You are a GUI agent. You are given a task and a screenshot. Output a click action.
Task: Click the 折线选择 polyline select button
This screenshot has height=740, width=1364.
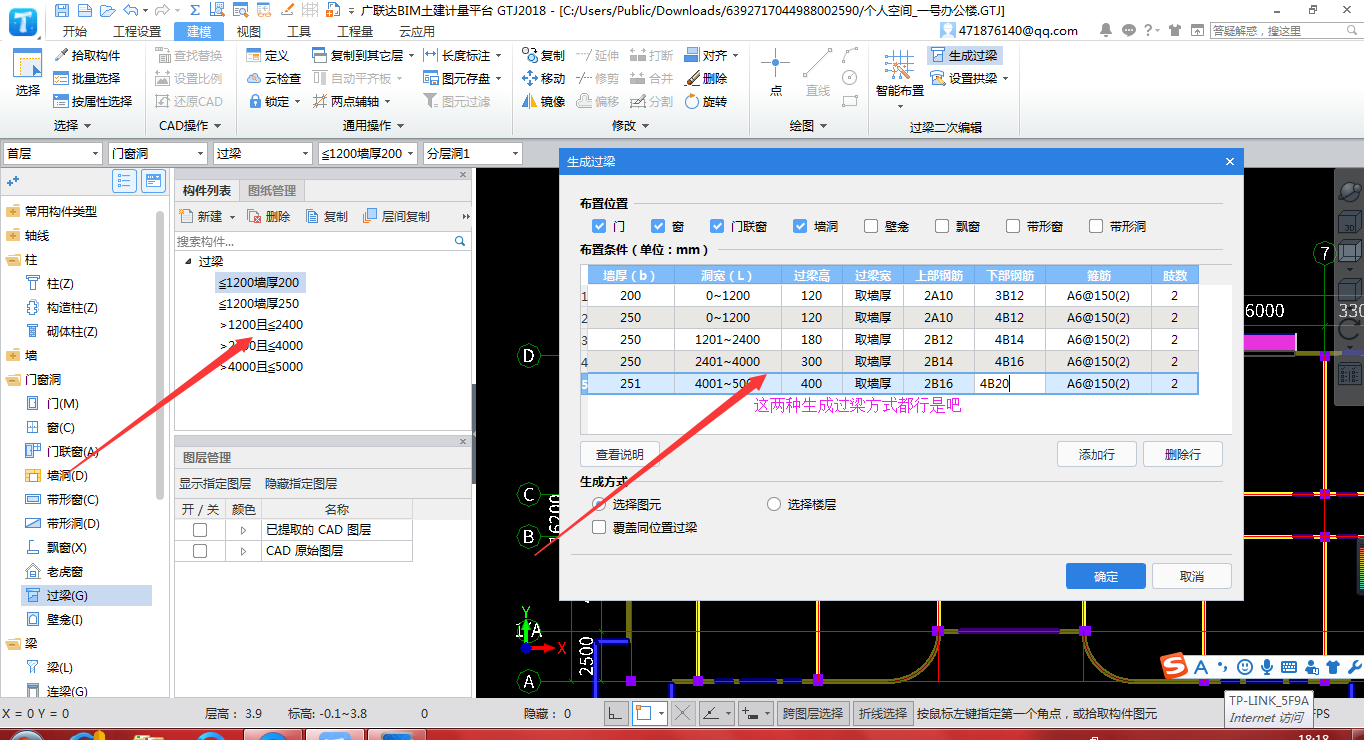882,713
